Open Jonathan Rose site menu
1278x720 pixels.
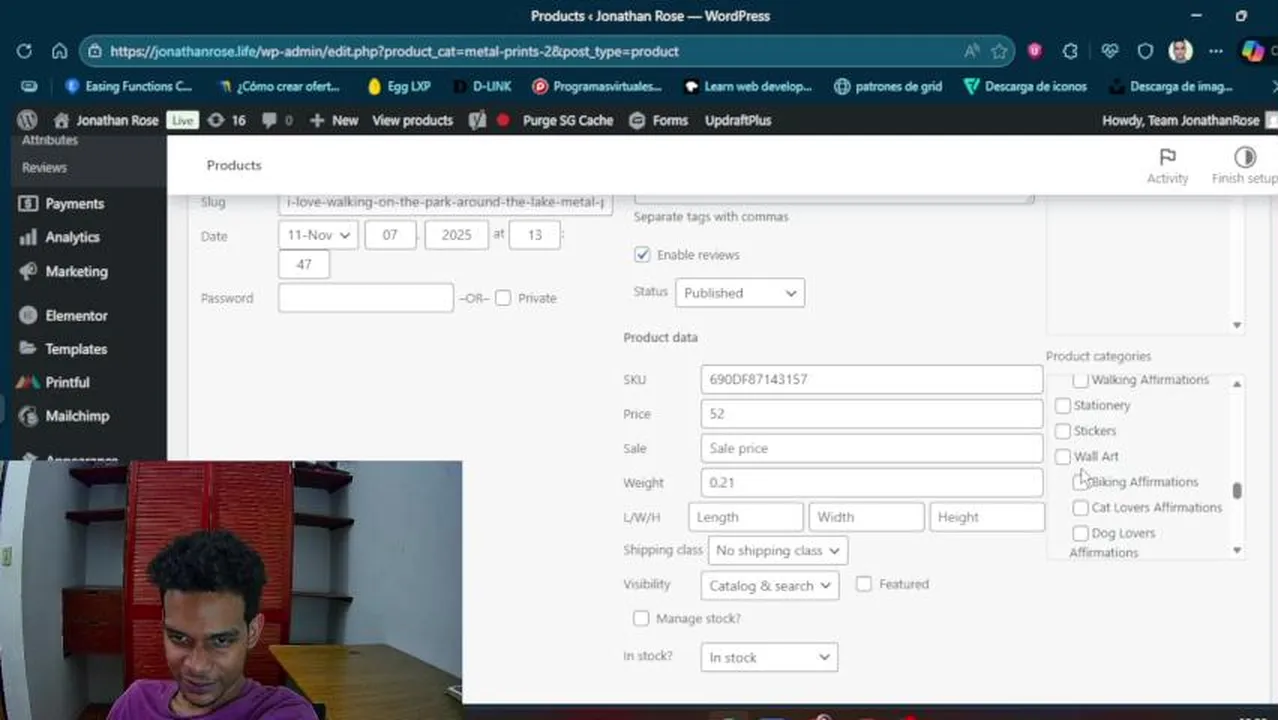click(106, 120)
